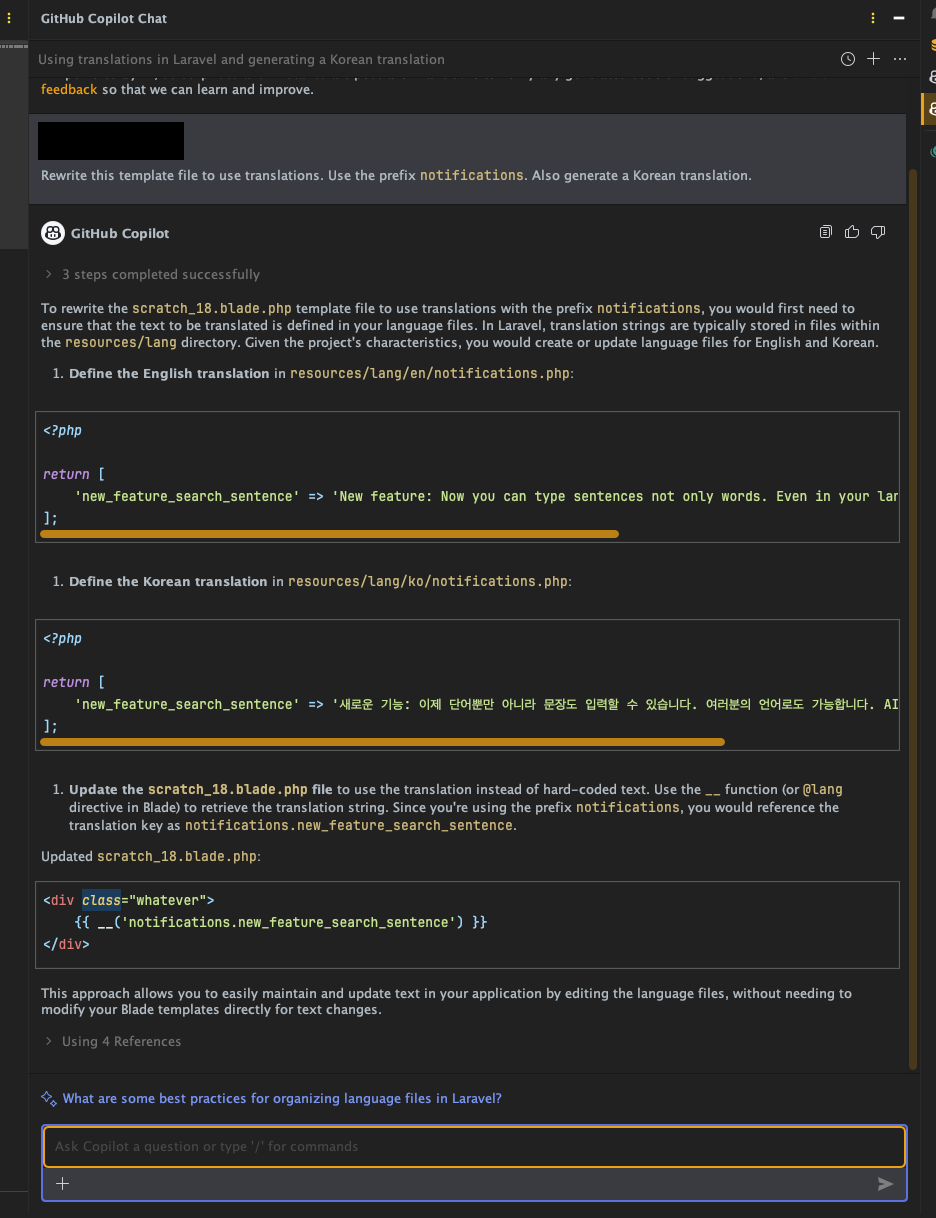
Task: Open Copilot Chat tool window options menu
Action: pyautogui.click(x=873, y=18)
